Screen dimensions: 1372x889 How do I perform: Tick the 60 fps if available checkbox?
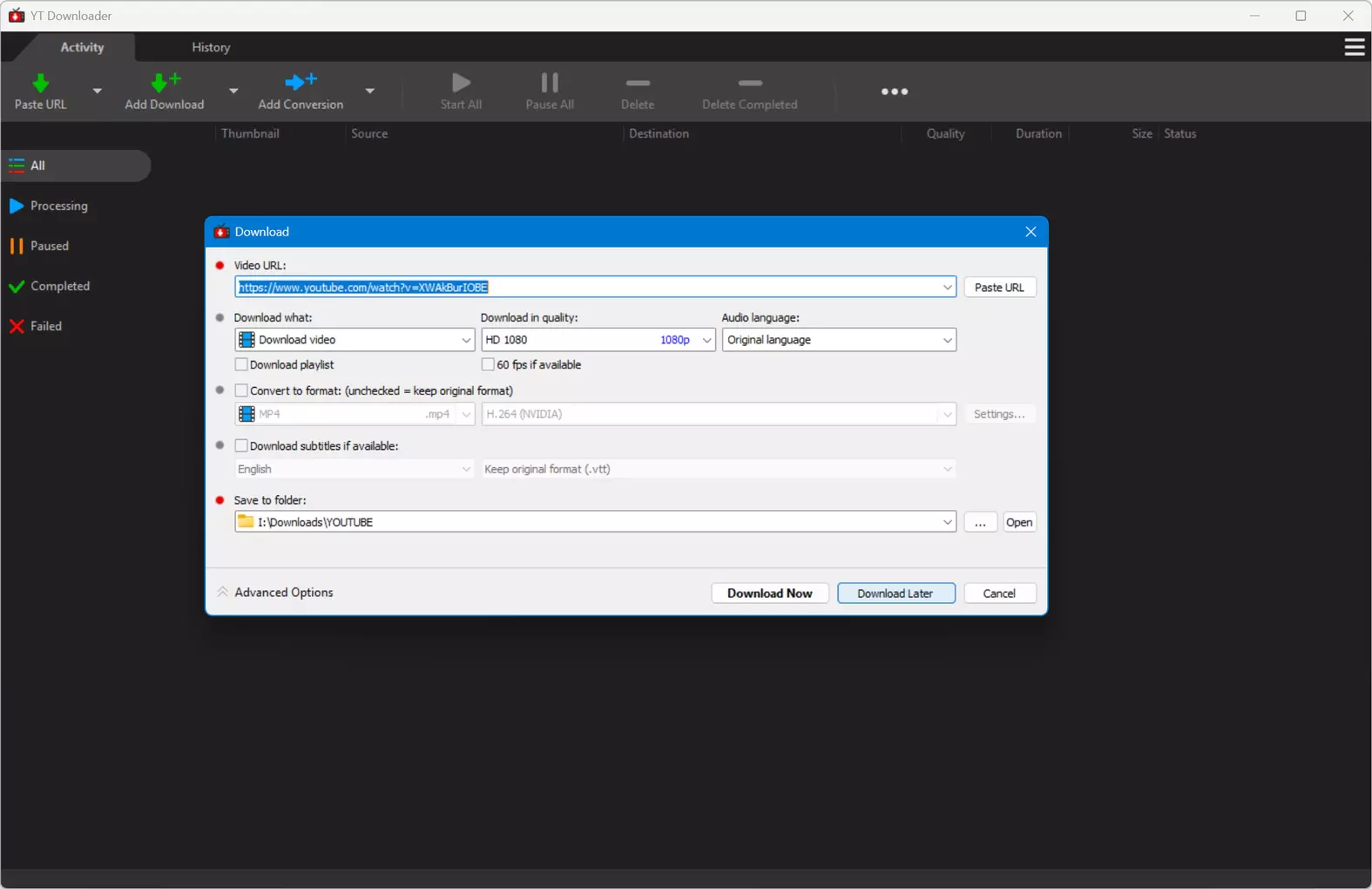click(488, 364)
